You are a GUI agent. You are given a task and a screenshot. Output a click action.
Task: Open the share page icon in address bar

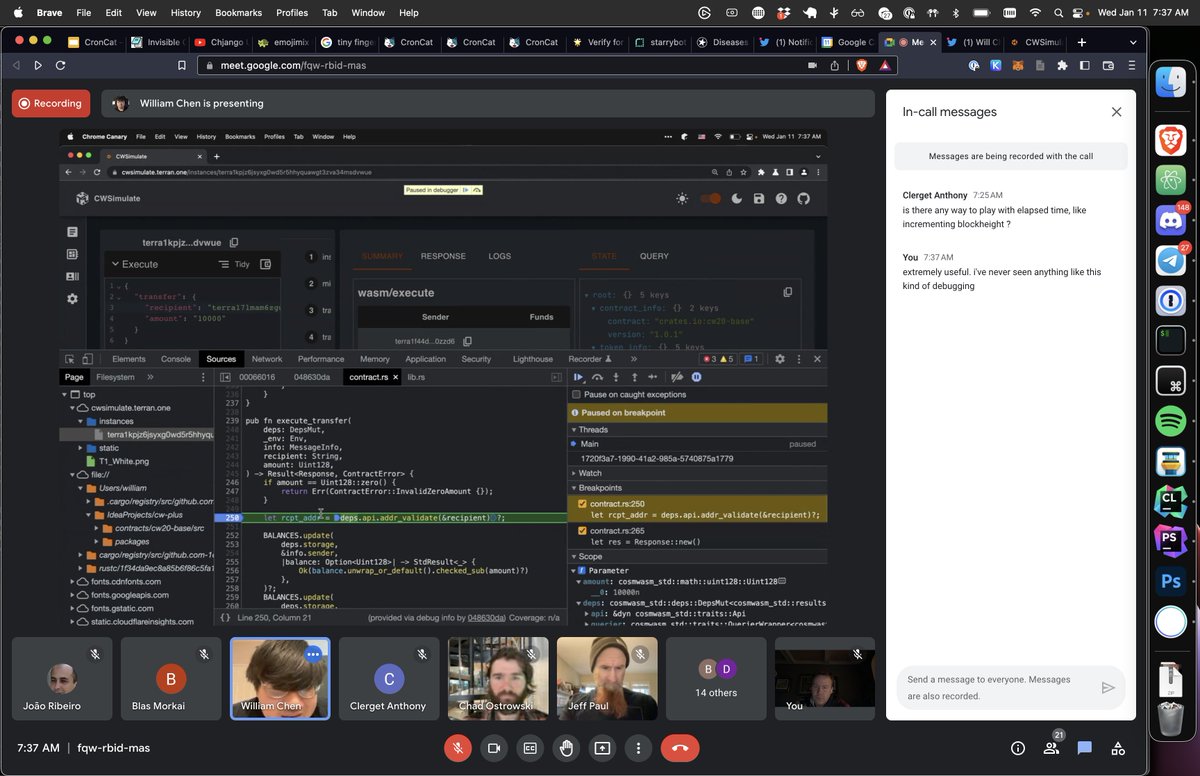(x=835, y=65)
